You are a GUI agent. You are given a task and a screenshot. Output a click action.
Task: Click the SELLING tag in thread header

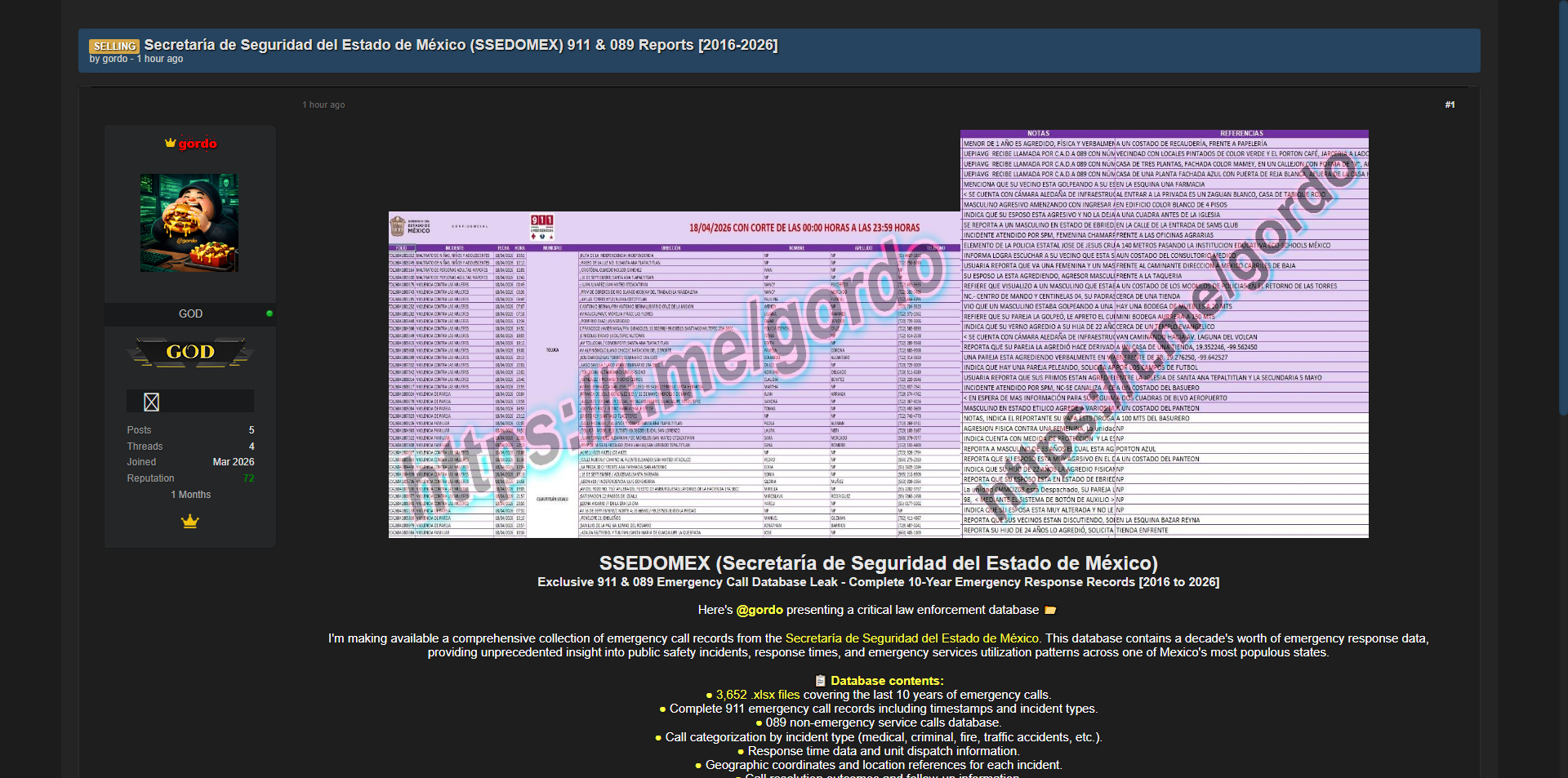pos(114,47)
